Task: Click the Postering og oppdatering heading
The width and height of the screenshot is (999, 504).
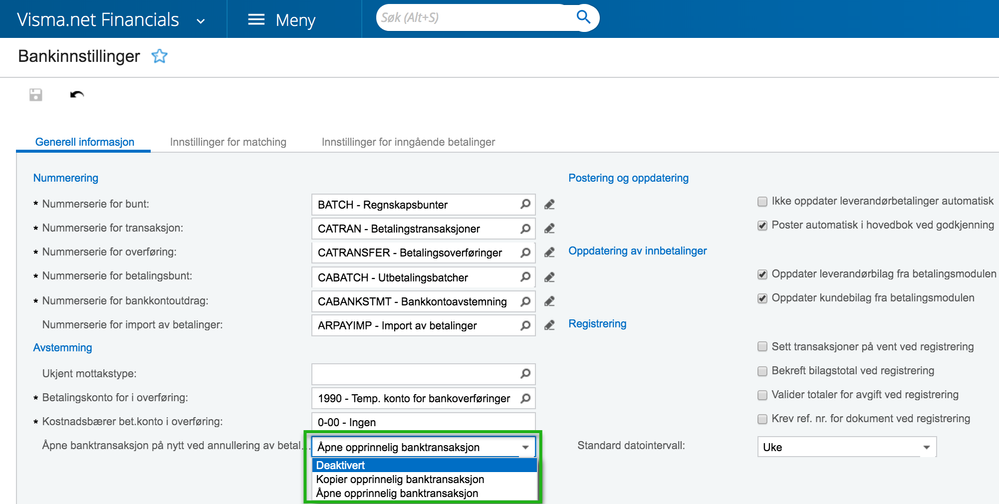Action: pos(628,178)
